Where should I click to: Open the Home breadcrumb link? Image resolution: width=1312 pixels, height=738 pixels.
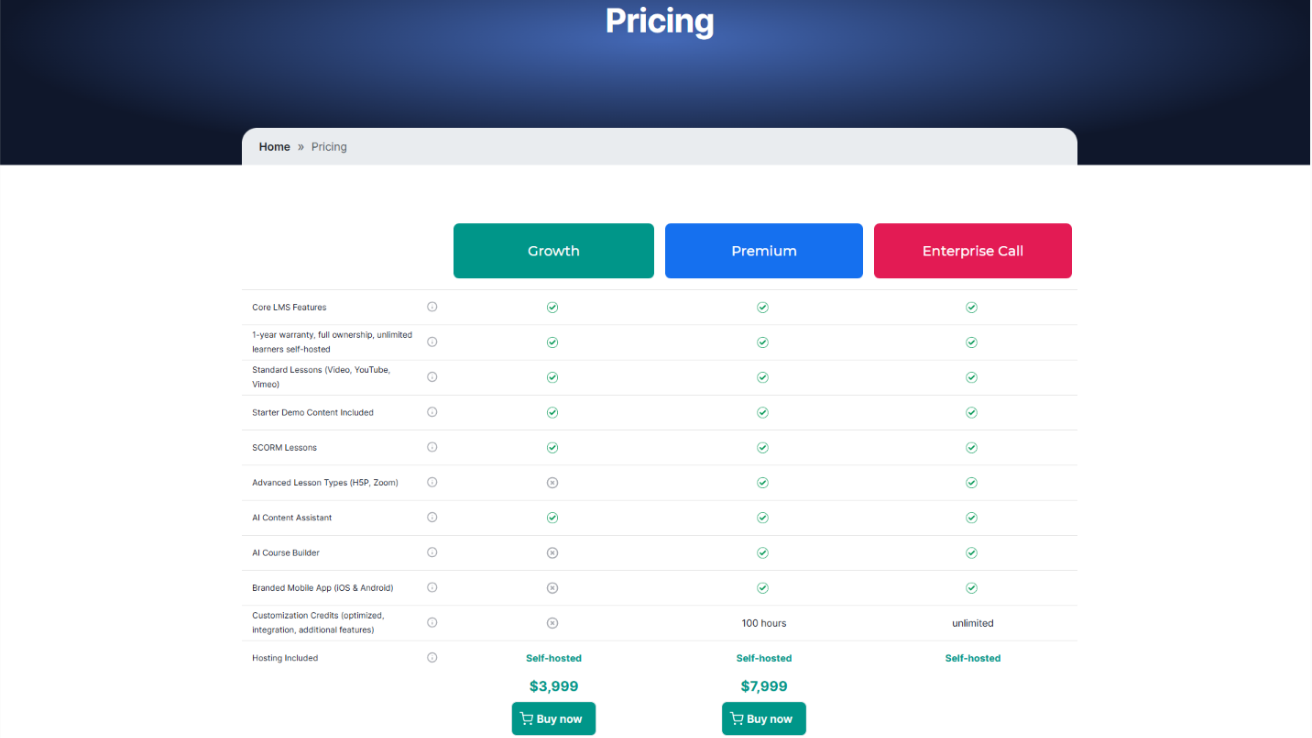(x=274, y=146)
